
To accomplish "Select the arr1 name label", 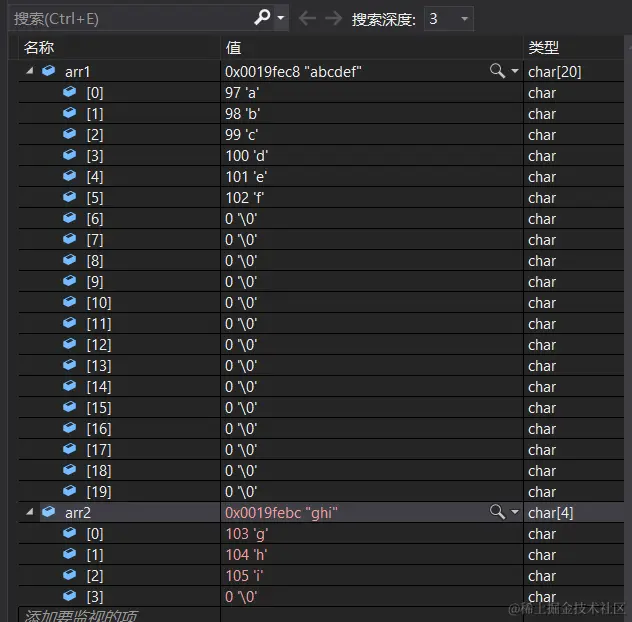I will [77, 72].
